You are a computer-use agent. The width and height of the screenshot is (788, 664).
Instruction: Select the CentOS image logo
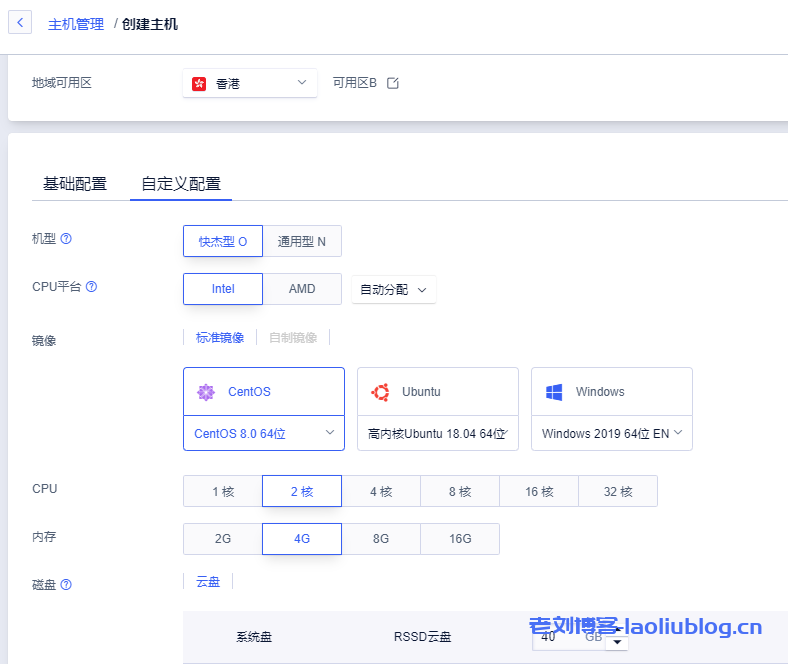coord(206,392)
